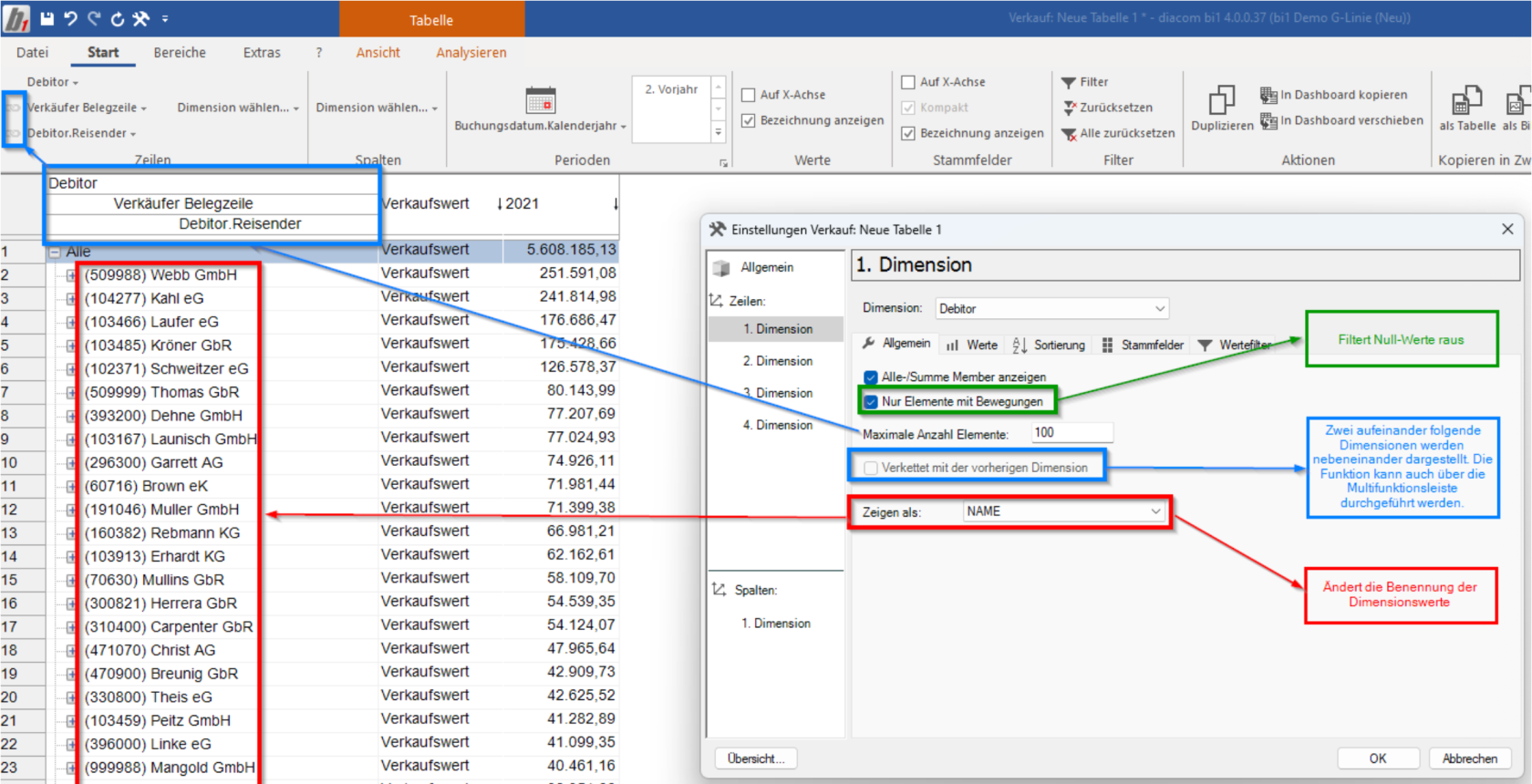Open the Analysieren ribbon tab
Viewport: 1532px width, 784px height.
471,53
